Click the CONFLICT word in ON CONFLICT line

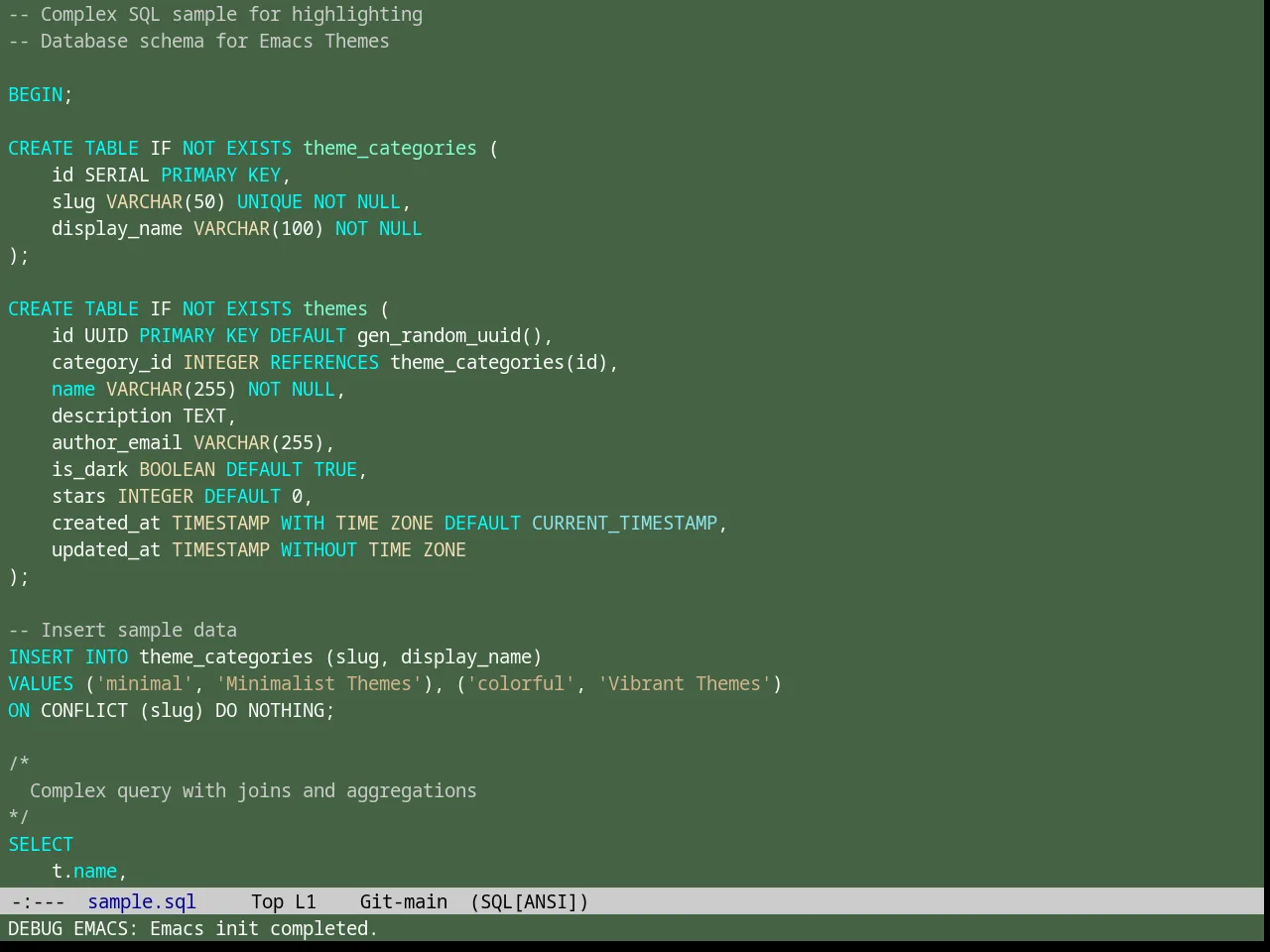point(84,710)
